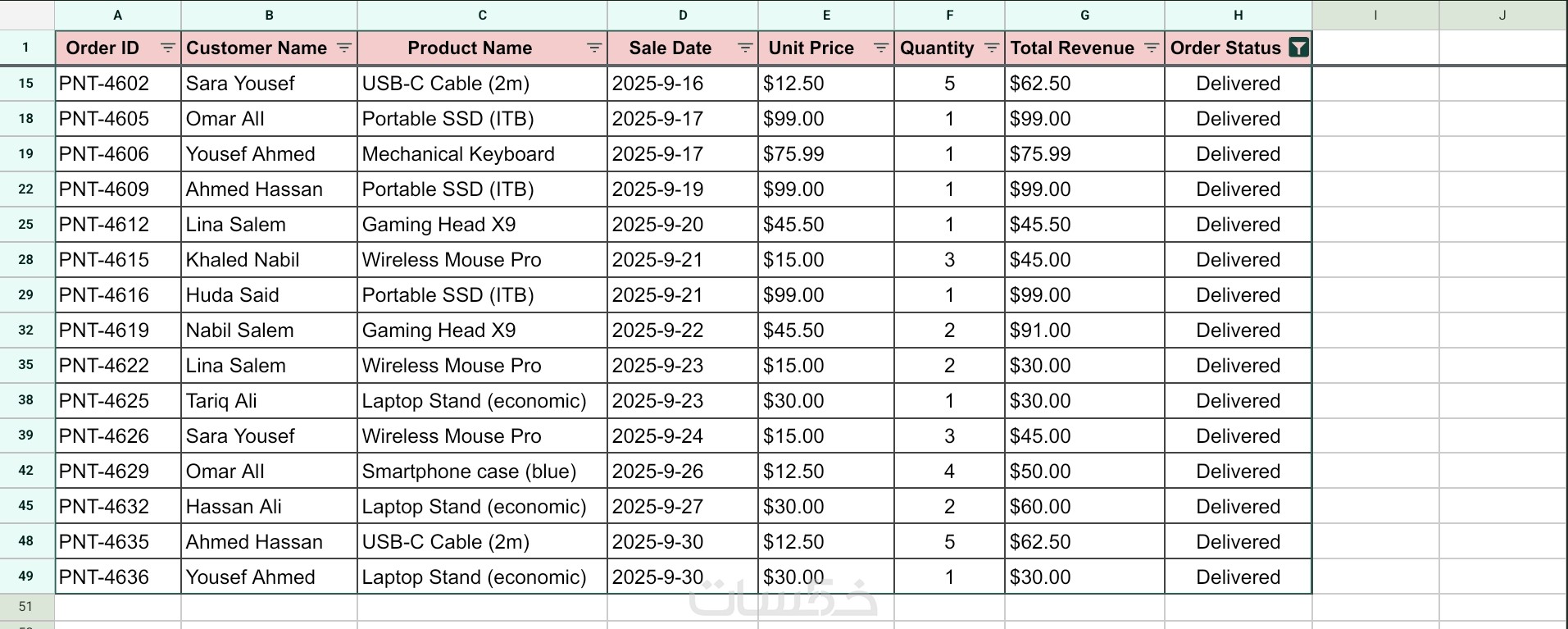Open the Product Name filter icon
The image size is (1568, 629).
(x=594, y=48)
